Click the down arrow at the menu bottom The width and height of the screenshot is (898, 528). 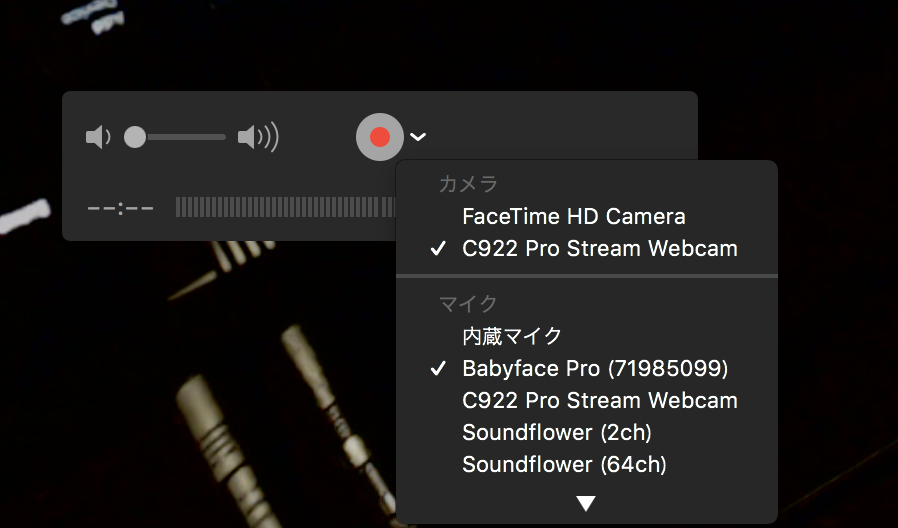586,504
